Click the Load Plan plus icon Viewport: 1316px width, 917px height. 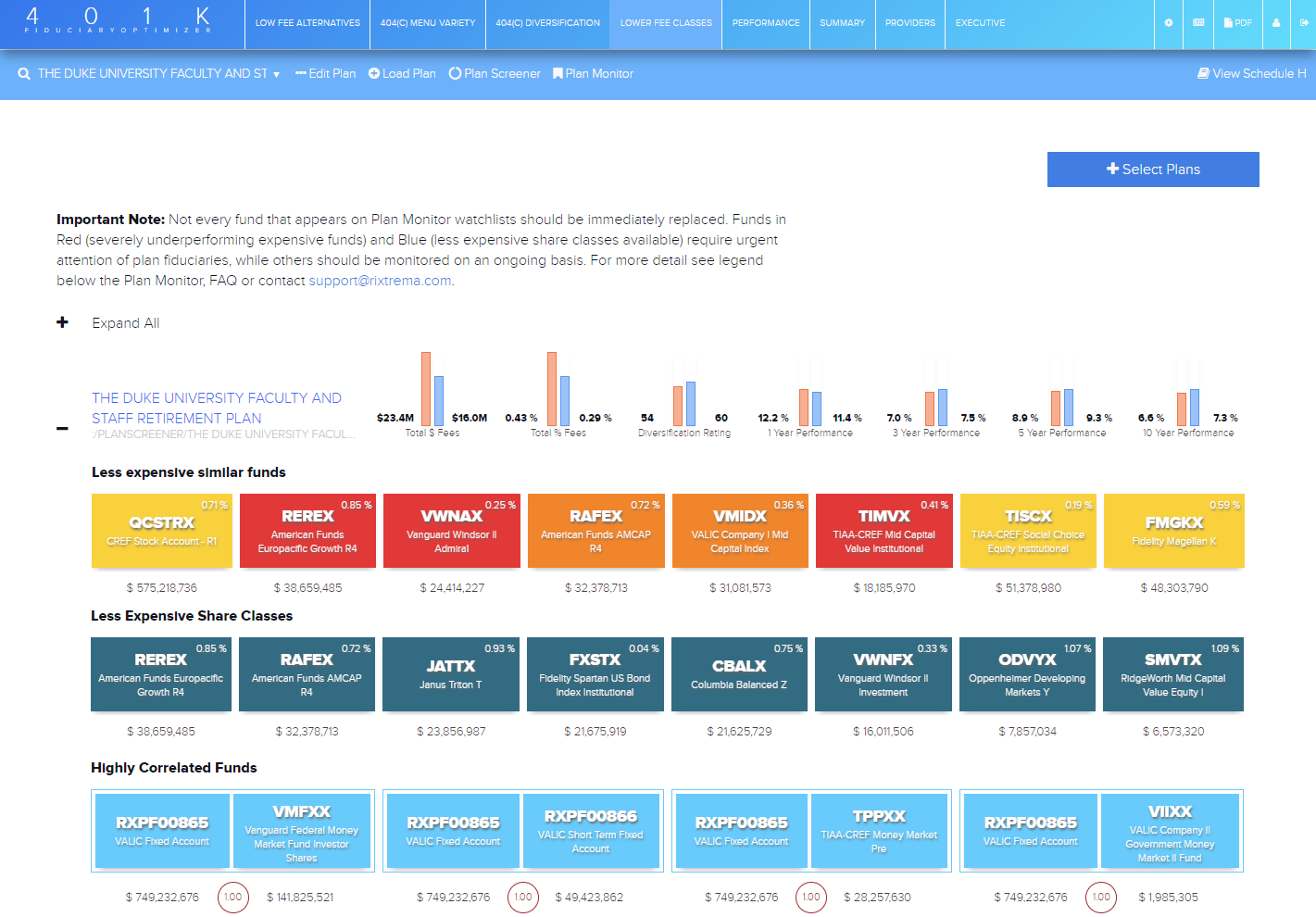(374, 74)
